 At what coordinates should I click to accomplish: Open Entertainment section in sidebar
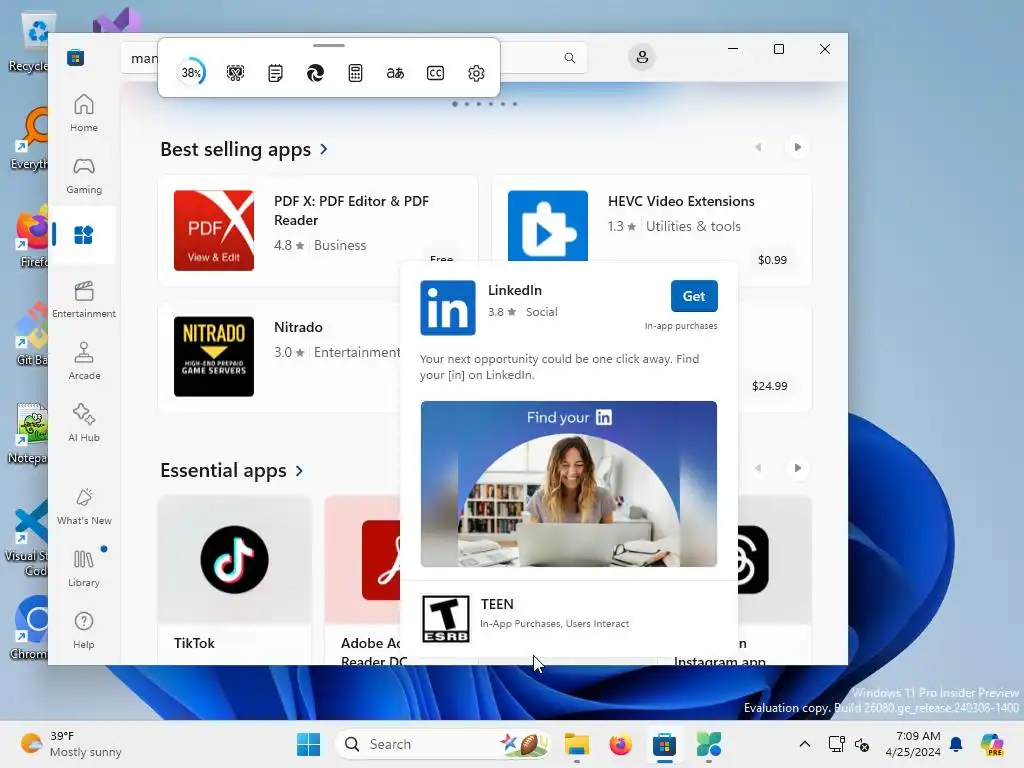84,299
